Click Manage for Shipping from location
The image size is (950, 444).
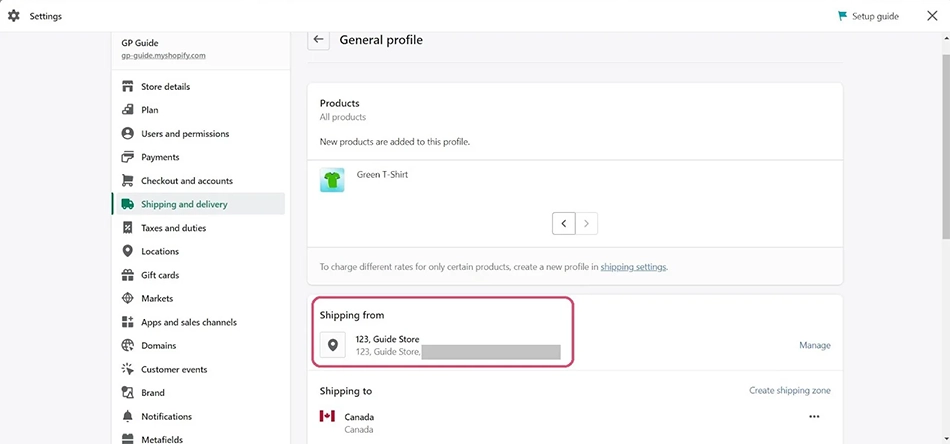click(814, 346)
